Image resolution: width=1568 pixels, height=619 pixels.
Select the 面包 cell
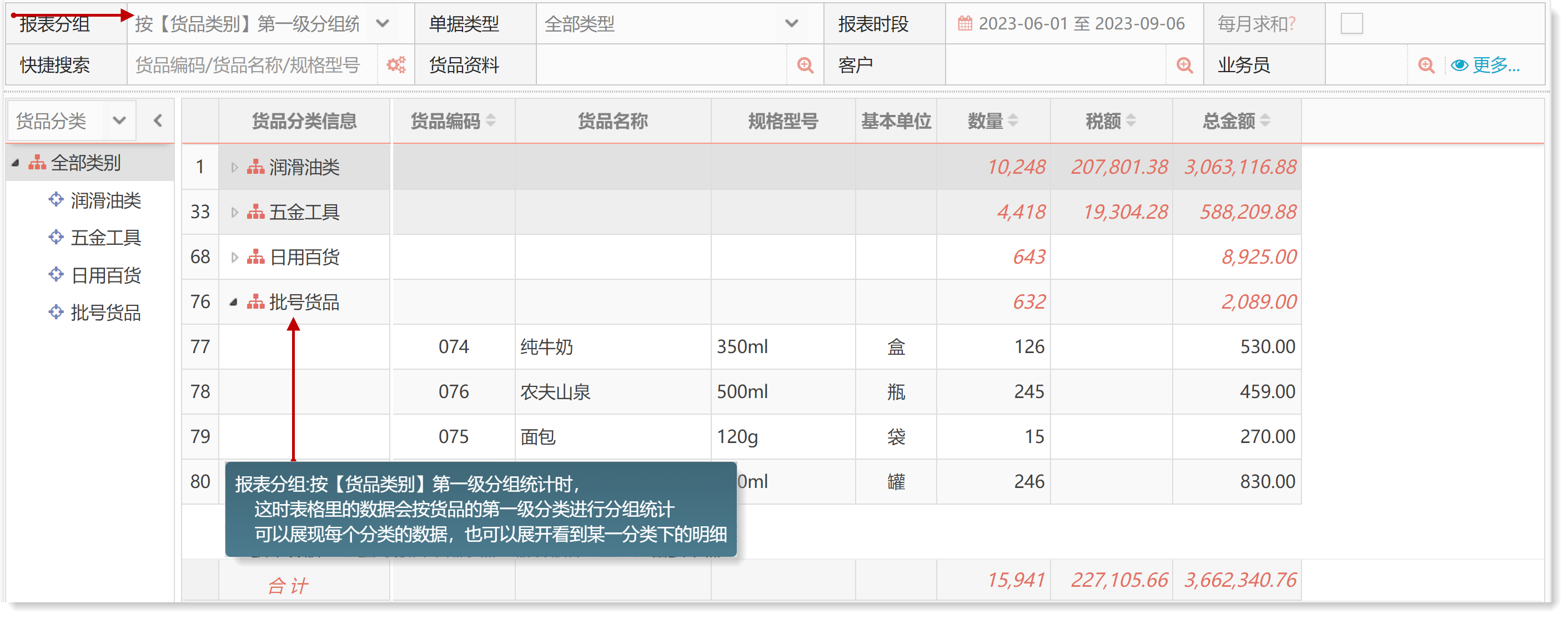(x=613, y=437)
